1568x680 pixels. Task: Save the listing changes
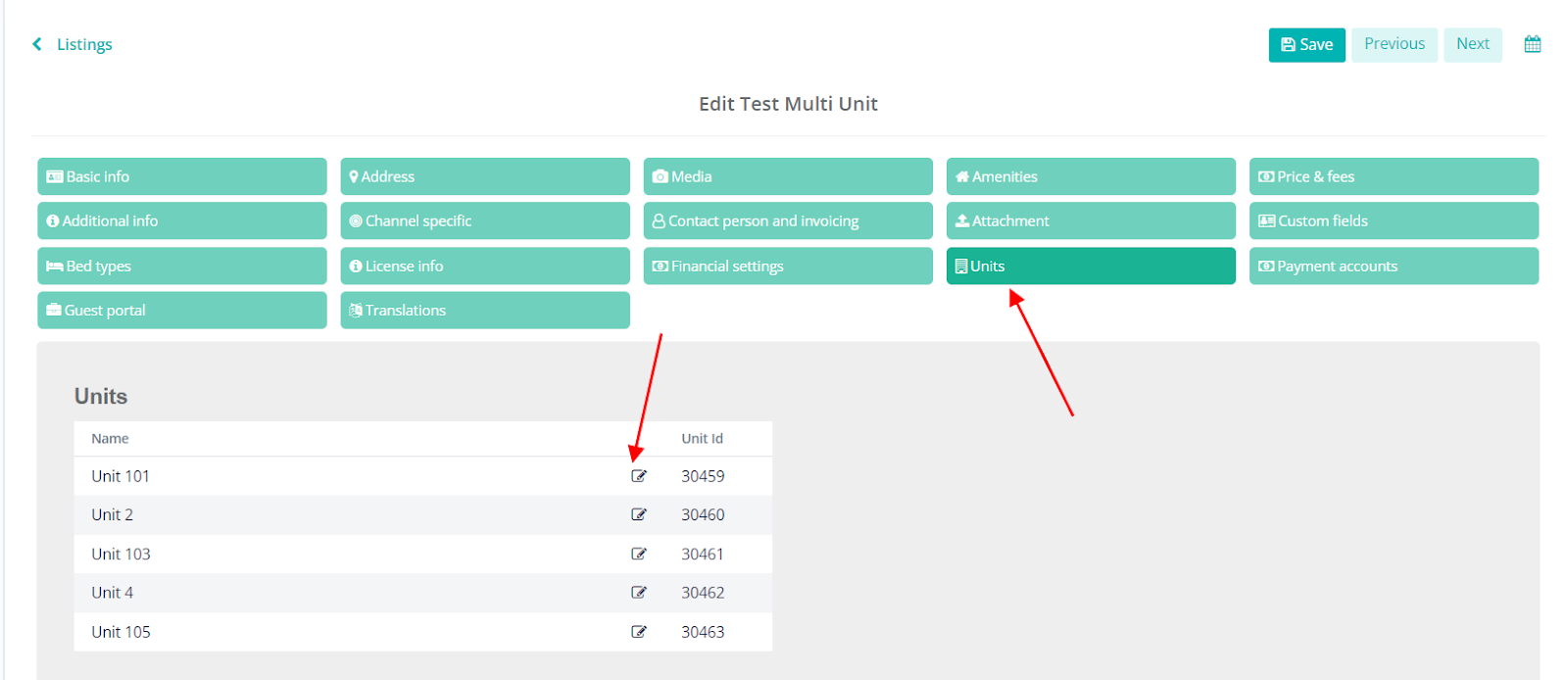(1306, 44)
